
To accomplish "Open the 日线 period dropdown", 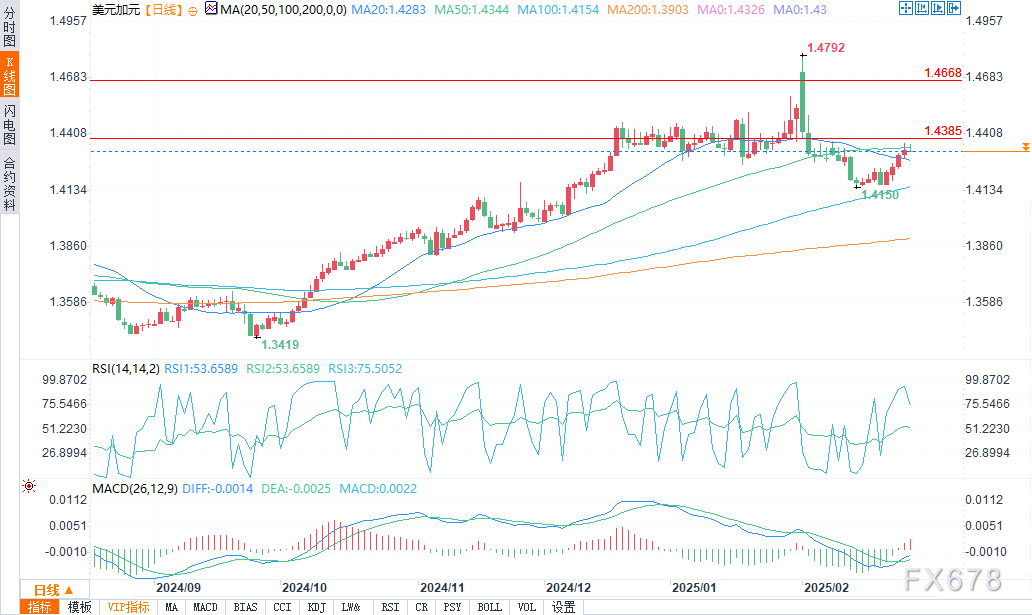I will [46, 590].
